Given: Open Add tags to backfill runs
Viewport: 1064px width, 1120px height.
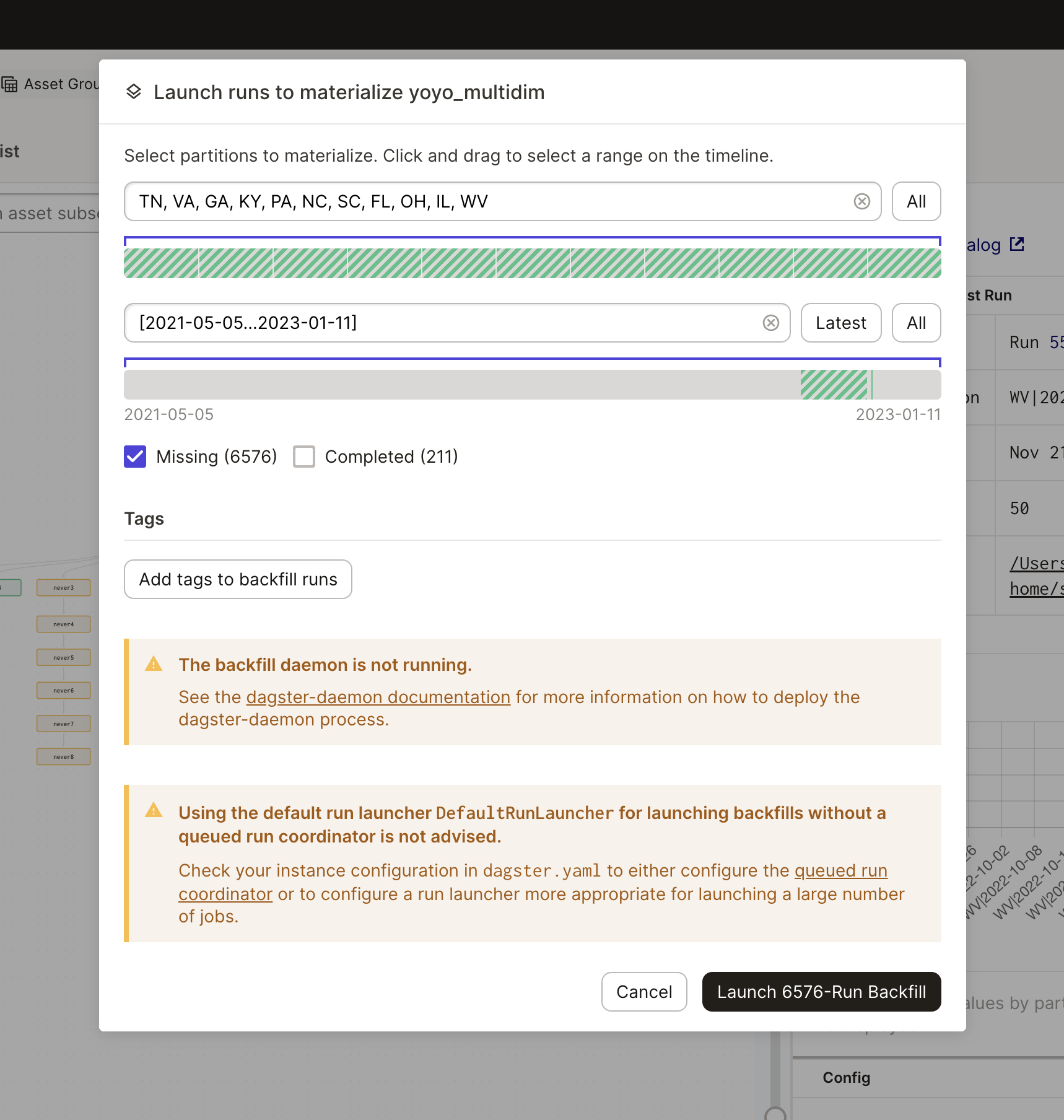Looking at the screenshot, I should pos(237,579).
